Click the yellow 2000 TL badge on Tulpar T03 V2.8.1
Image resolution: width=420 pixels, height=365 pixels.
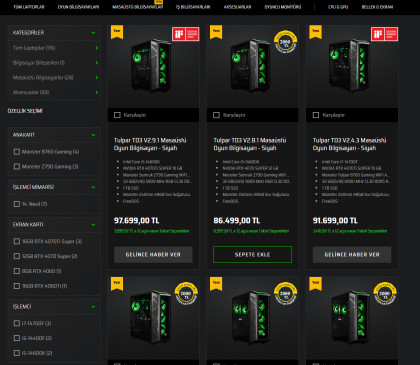click(285, 42)
